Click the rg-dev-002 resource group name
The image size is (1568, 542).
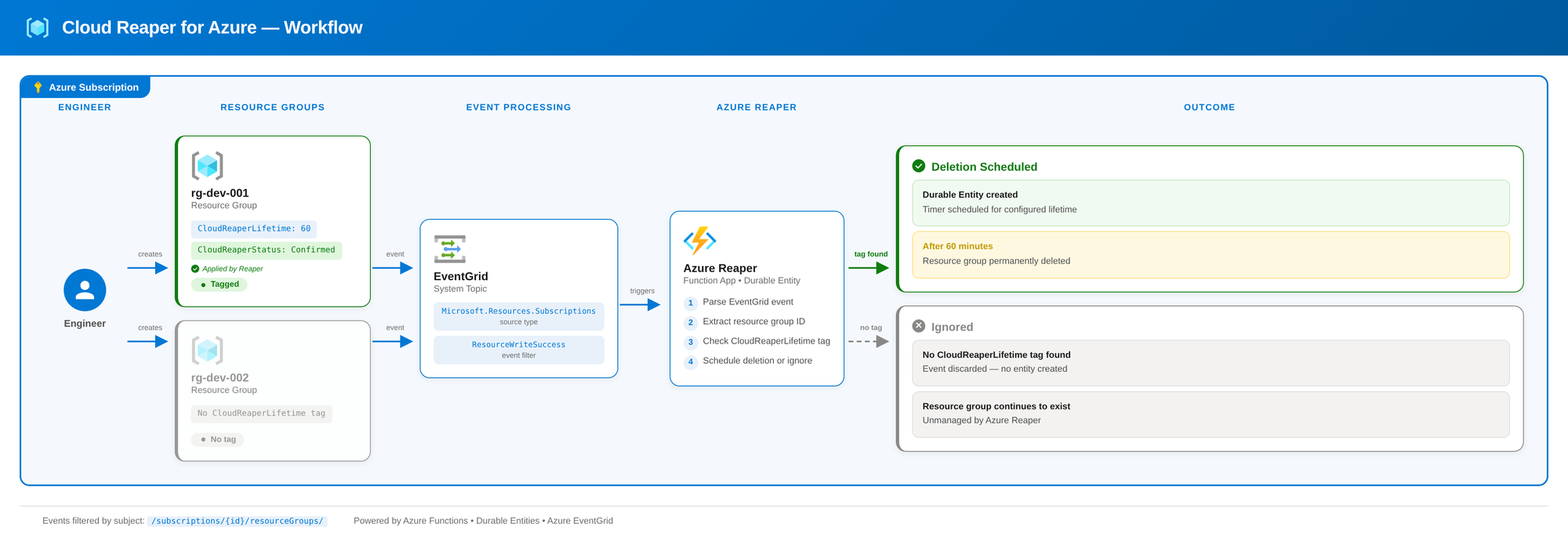[x=220, y=378]
